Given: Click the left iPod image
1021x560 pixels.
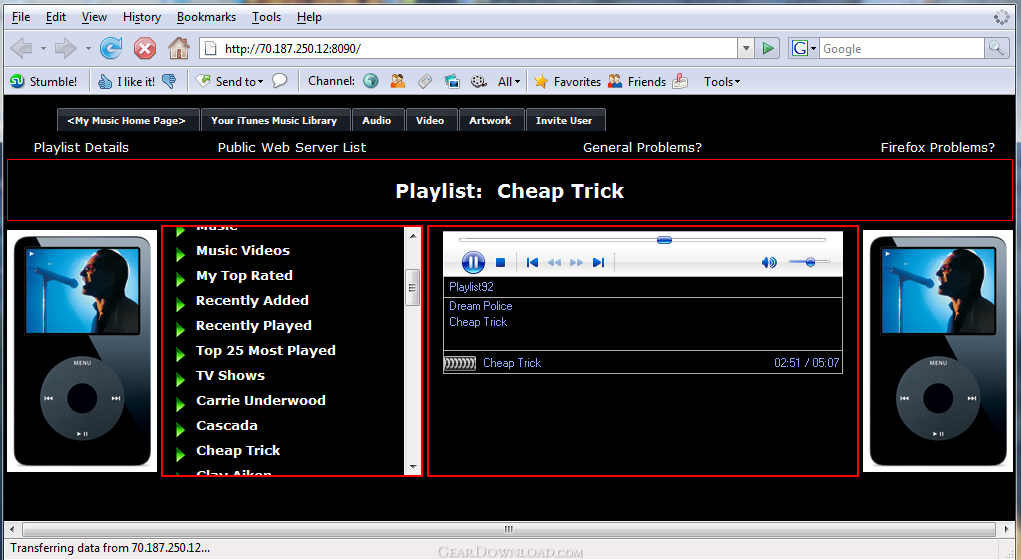Looking at the screenshot, I should point(82,350).
